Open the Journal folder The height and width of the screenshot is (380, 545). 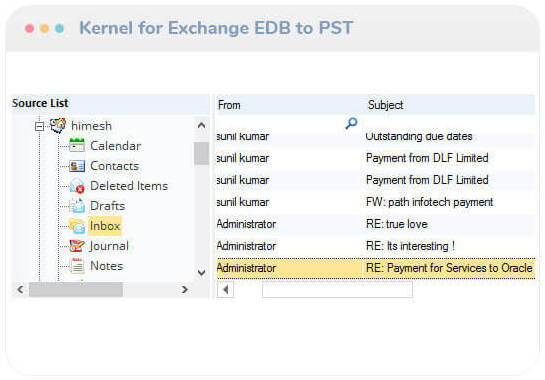[x=109, y=246]
